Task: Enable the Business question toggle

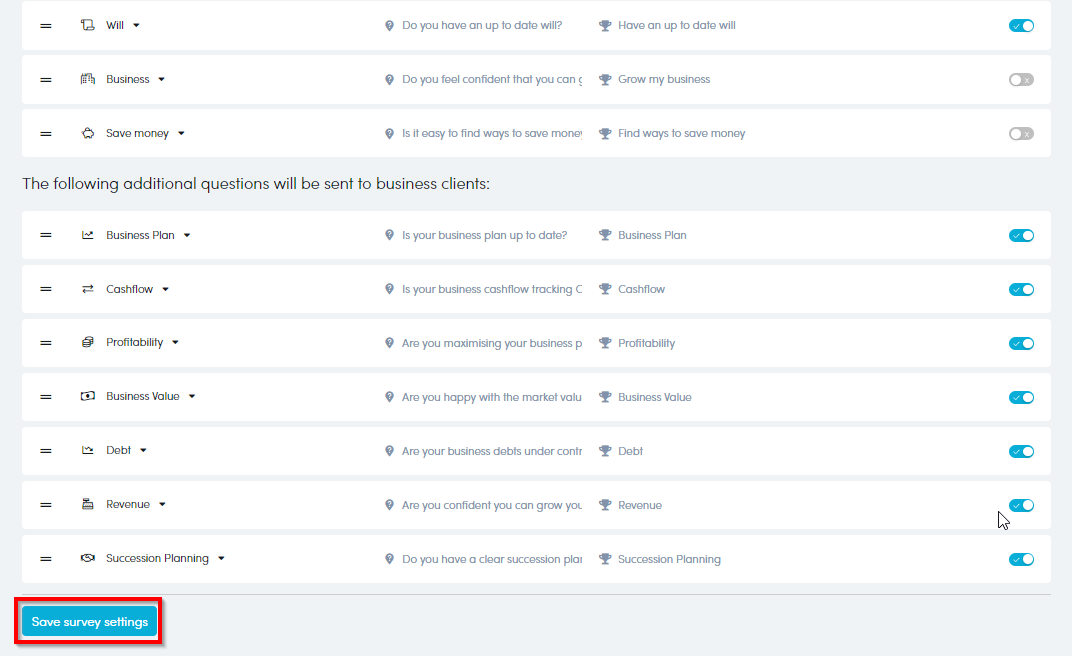Action: click(x=1021, y=80)
